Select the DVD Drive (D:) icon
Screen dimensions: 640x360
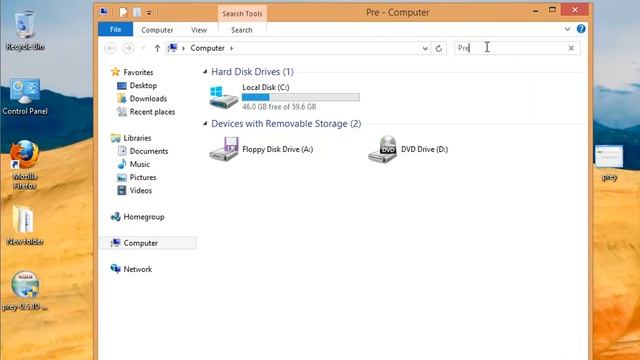click(x=382, y=149)
